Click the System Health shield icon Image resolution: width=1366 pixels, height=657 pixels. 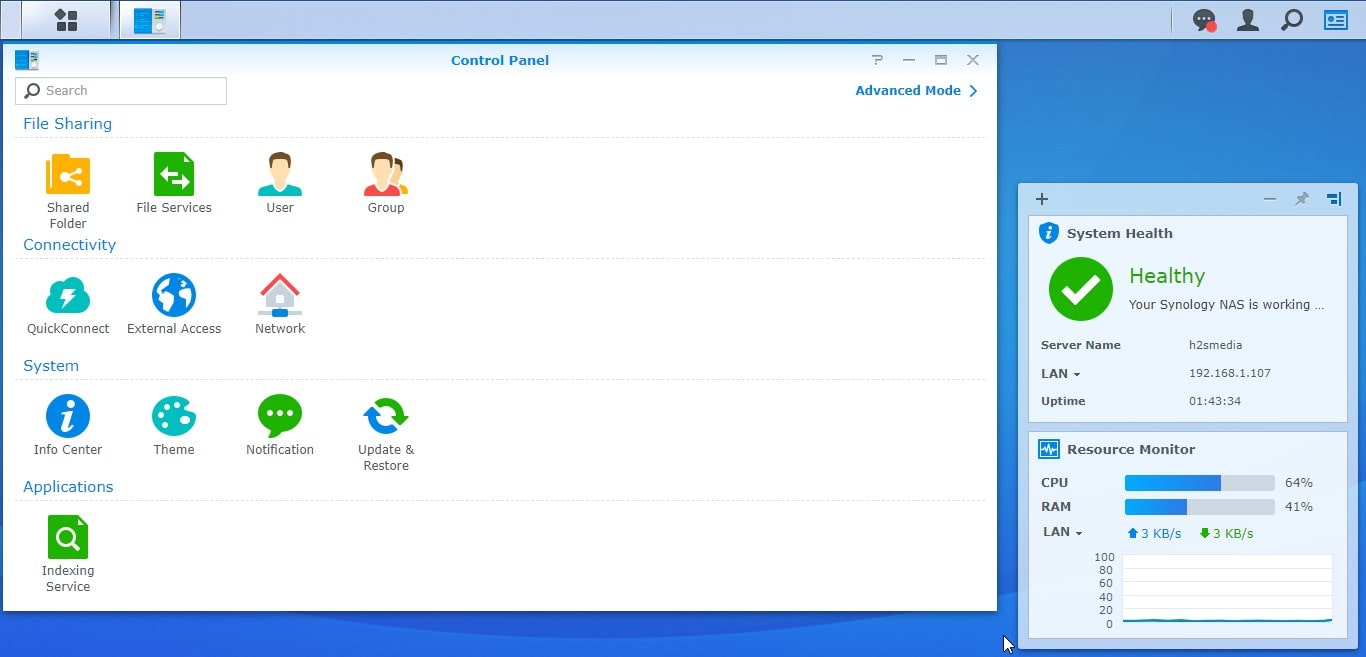(x=1048, y=233)
